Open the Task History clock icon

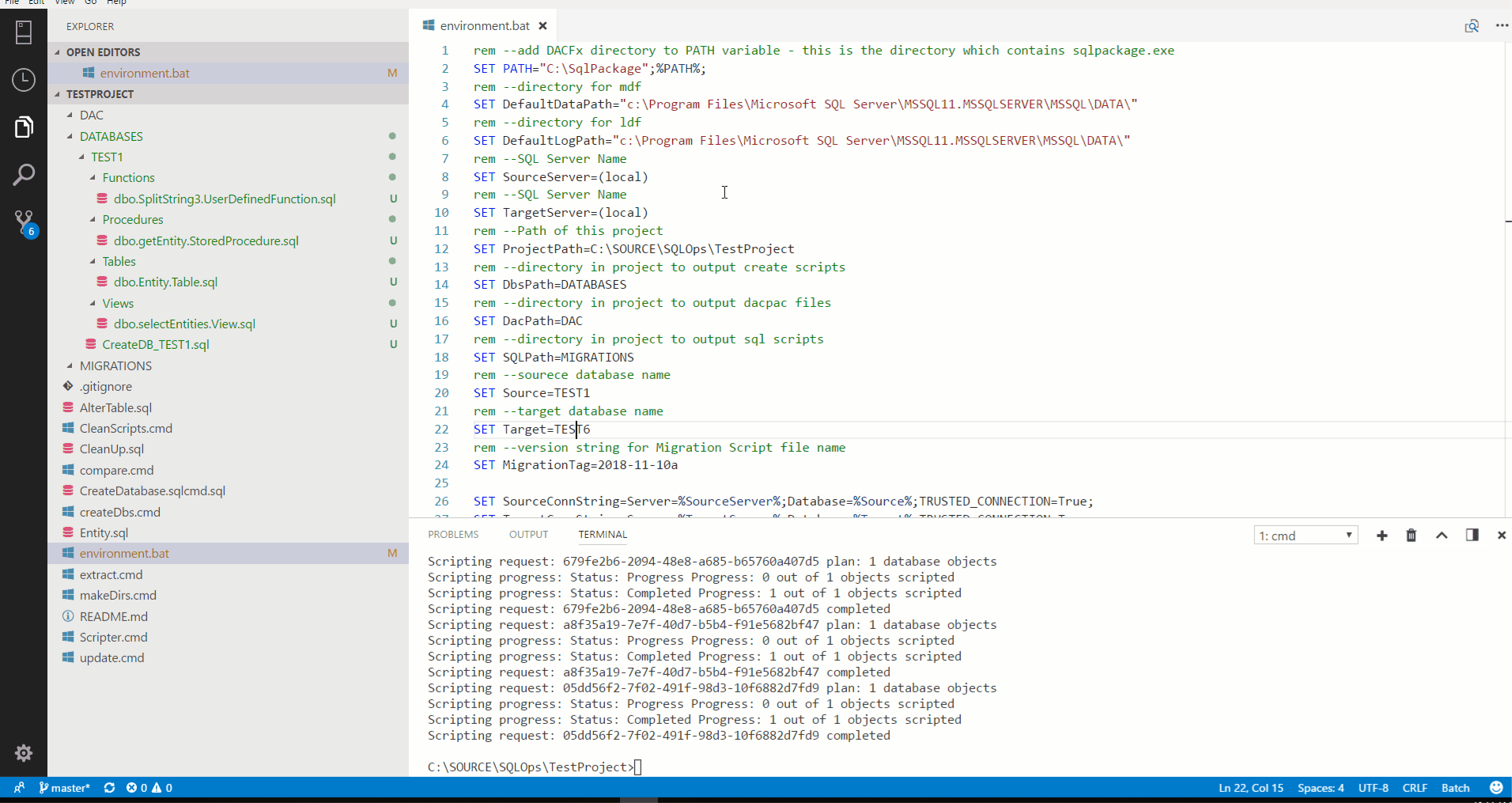pos(24,80)
